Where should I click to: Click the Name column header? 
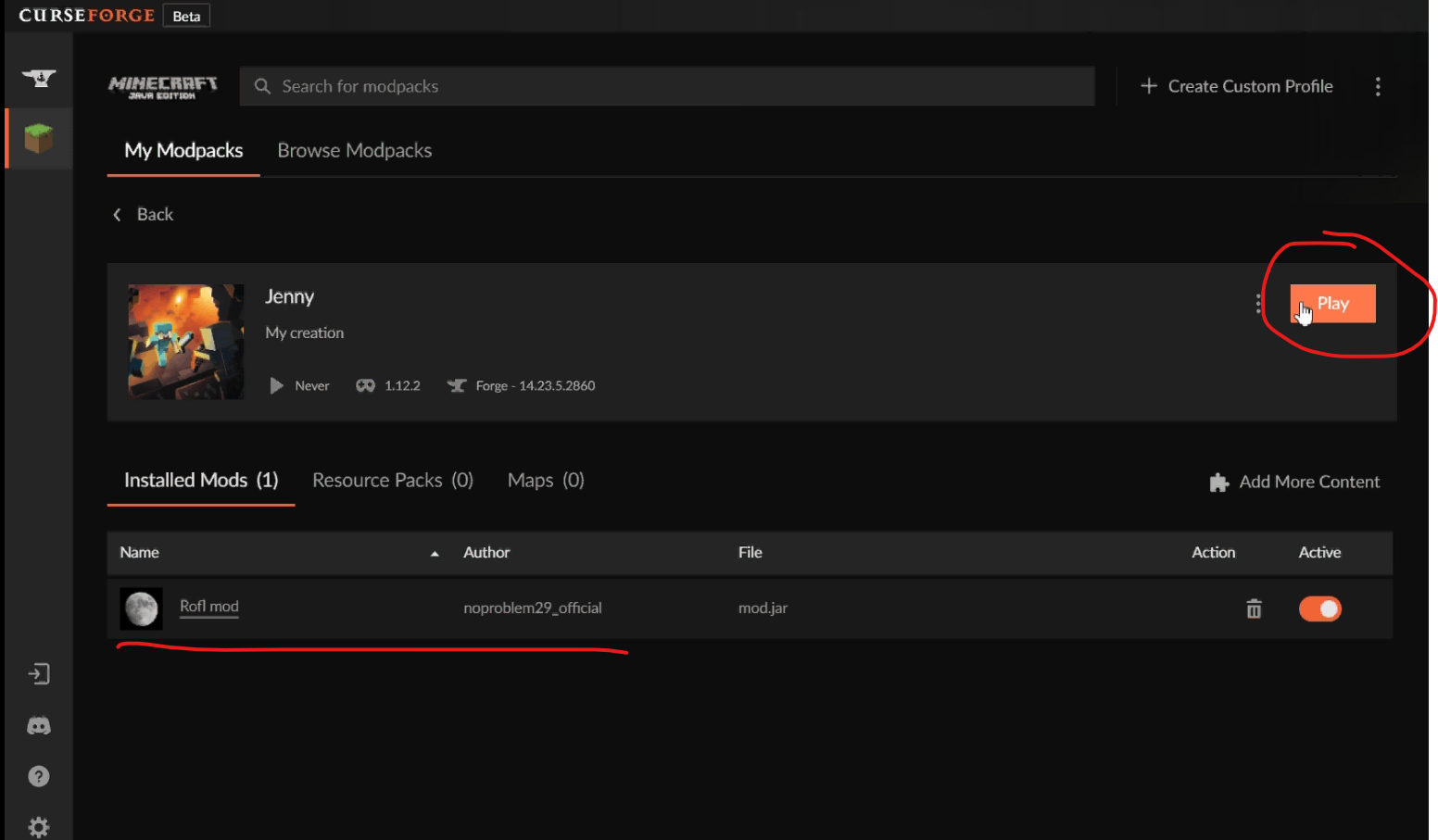coord(139,552)
